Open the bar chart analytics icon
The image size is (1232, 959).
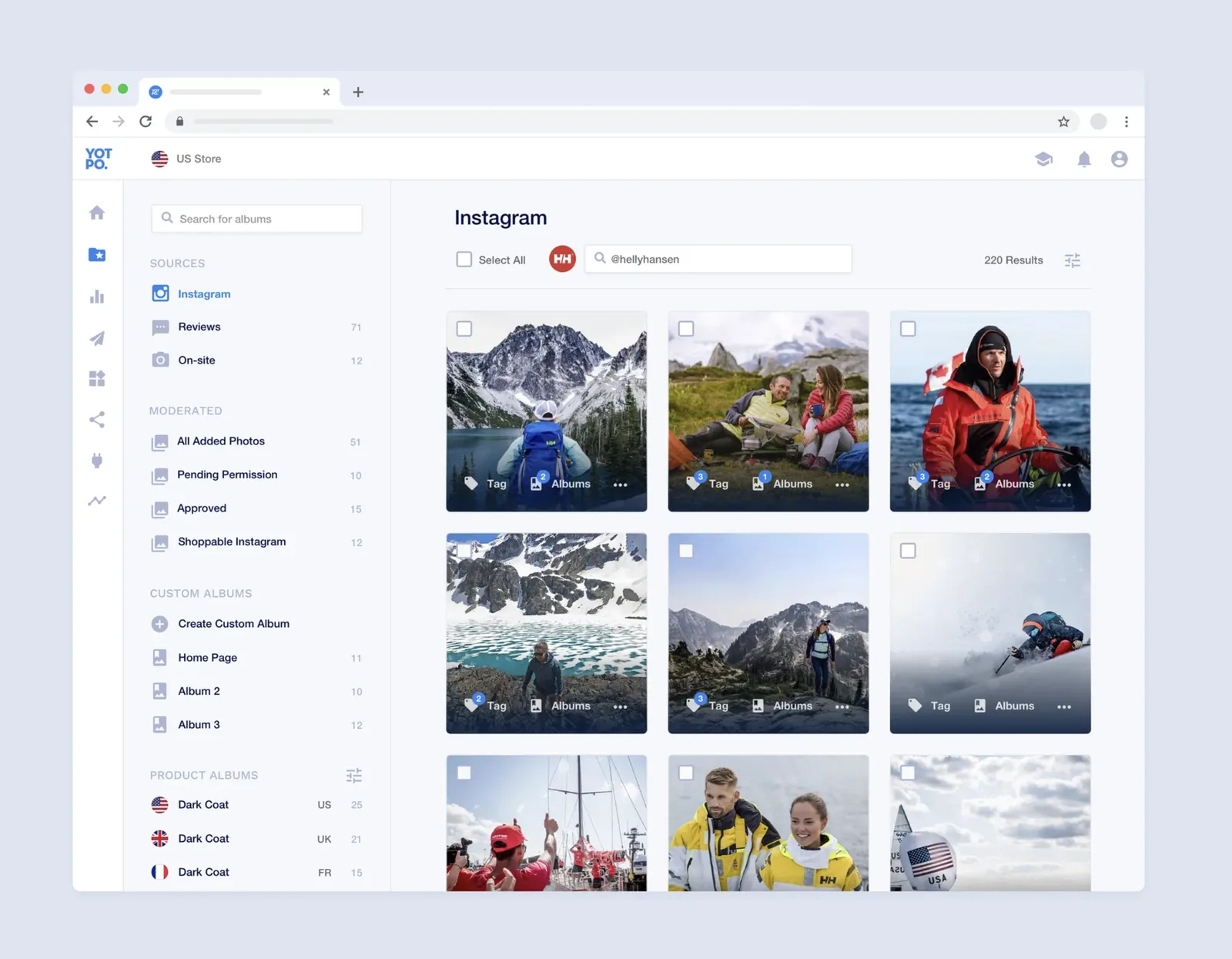(97, 297)
